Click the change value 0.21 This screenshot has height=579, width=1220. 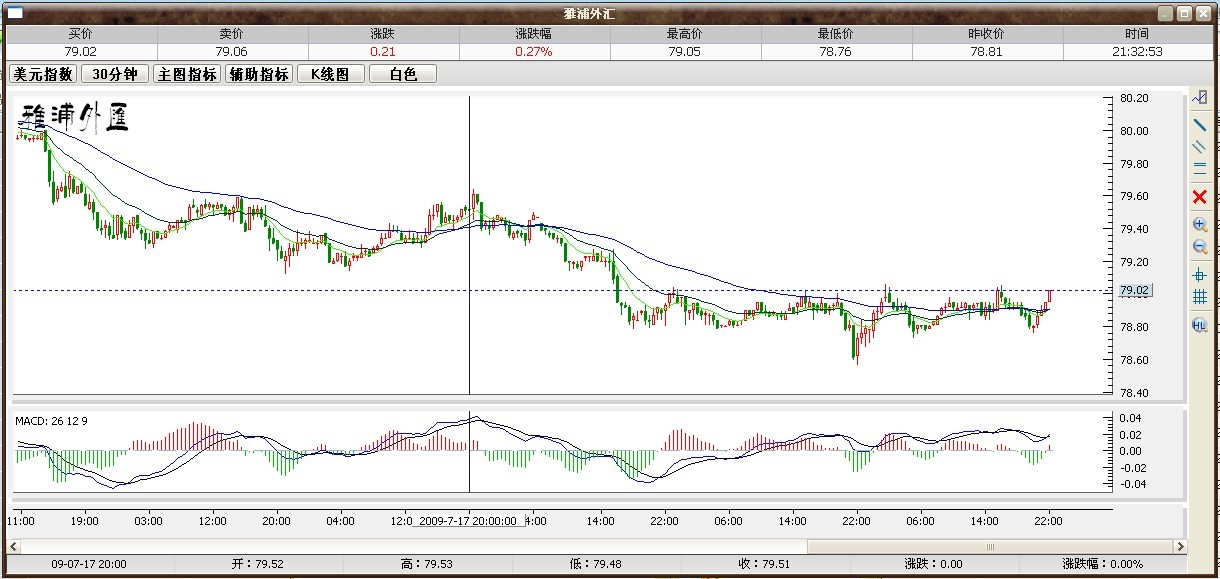coord(382,51)
